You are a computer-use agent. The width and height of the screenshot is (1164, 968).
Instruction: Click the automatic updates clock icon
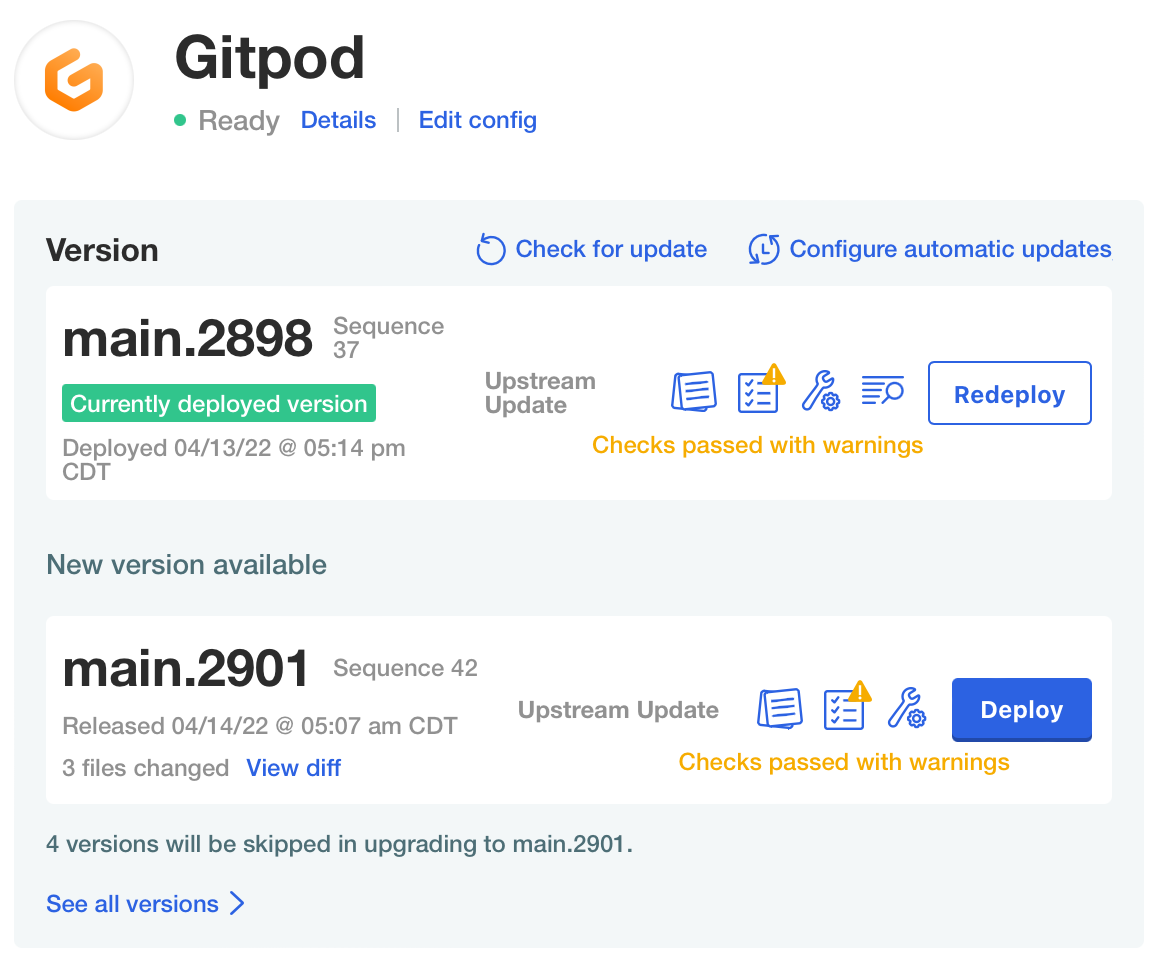click(x=763, y=249)
